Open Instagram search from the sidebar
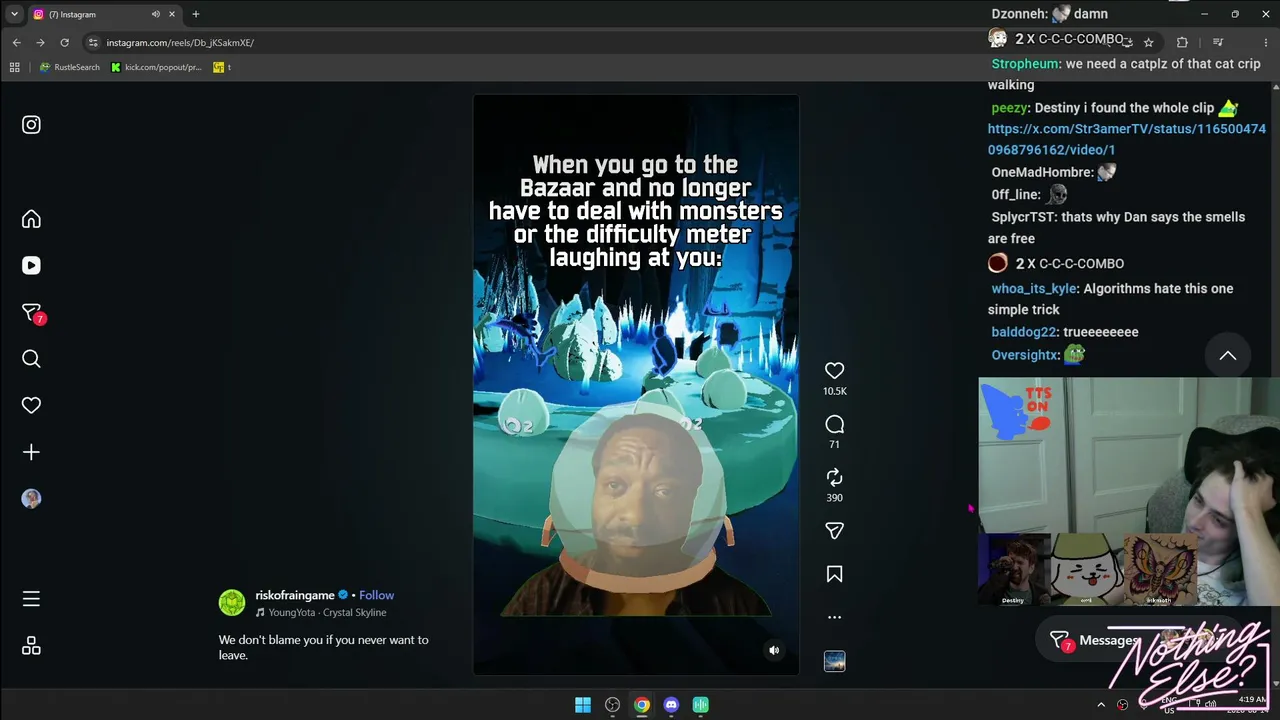 [x=31, y=359]
